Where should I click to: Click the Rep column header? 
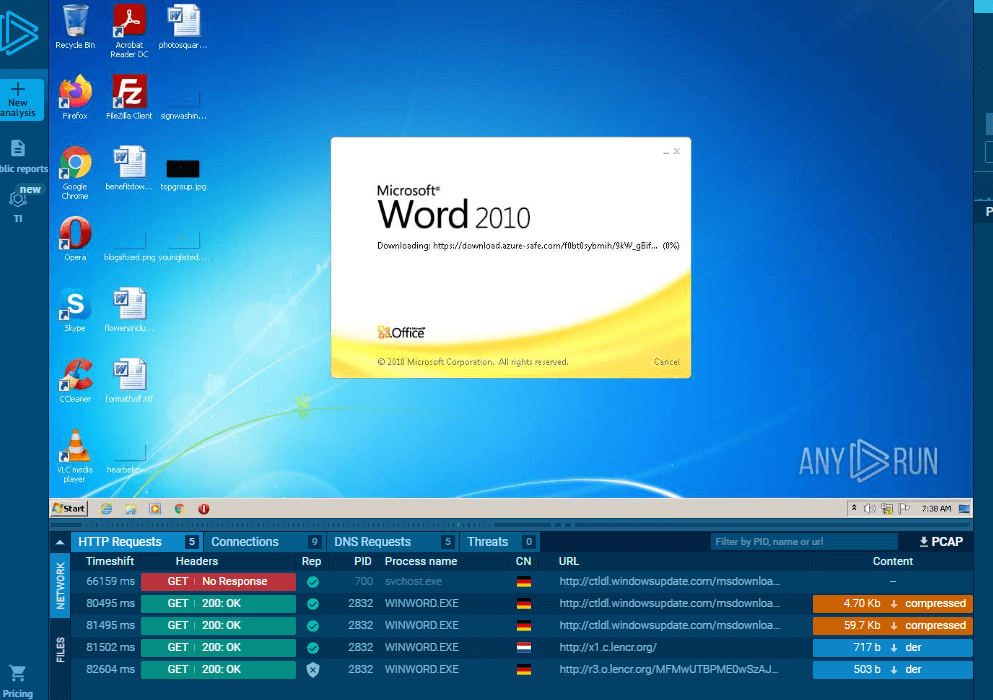pos(312,561)
